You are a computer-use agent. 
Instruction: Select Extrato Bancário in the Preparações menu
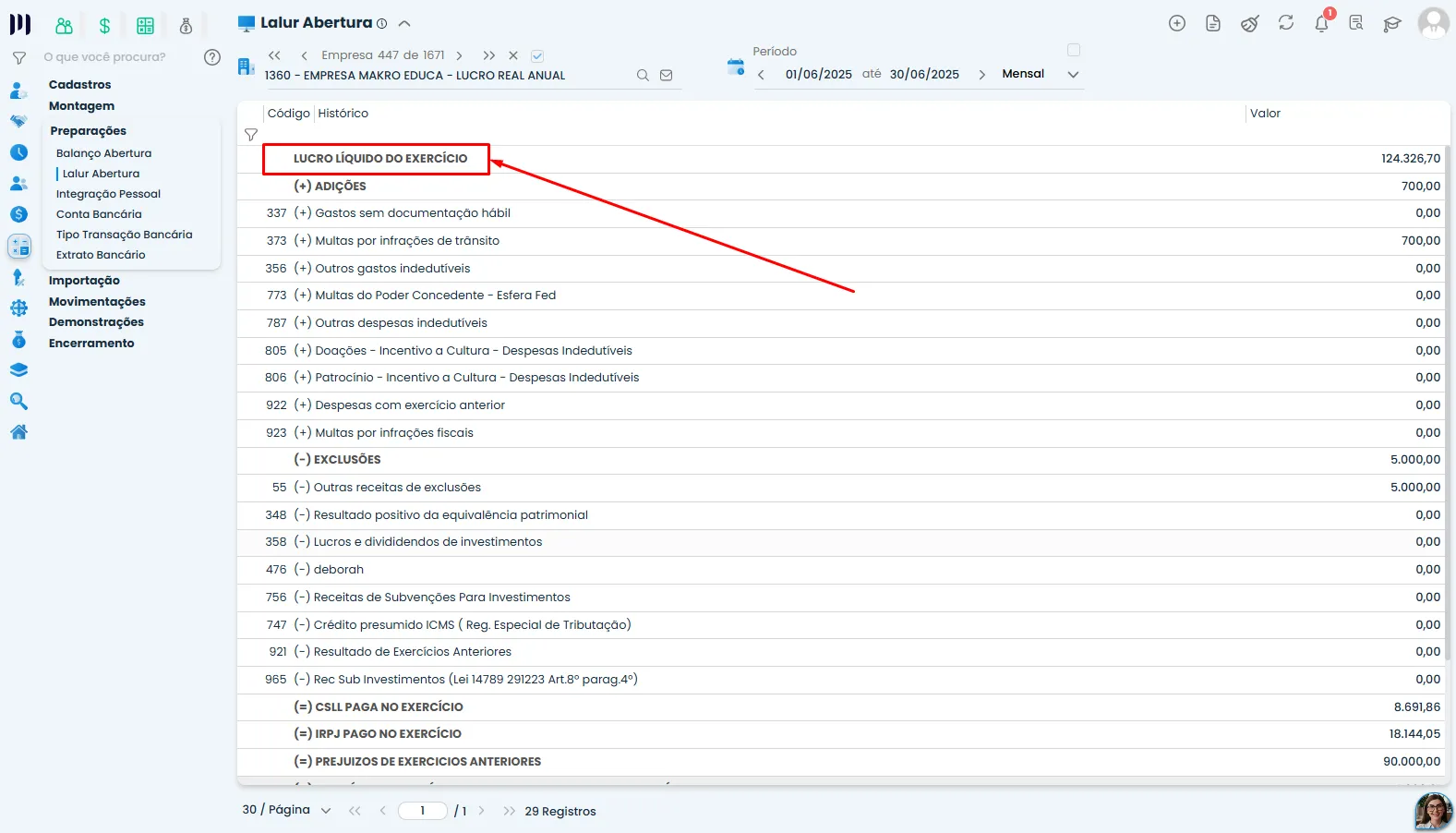pyautogui.click(x=101, y=255)
